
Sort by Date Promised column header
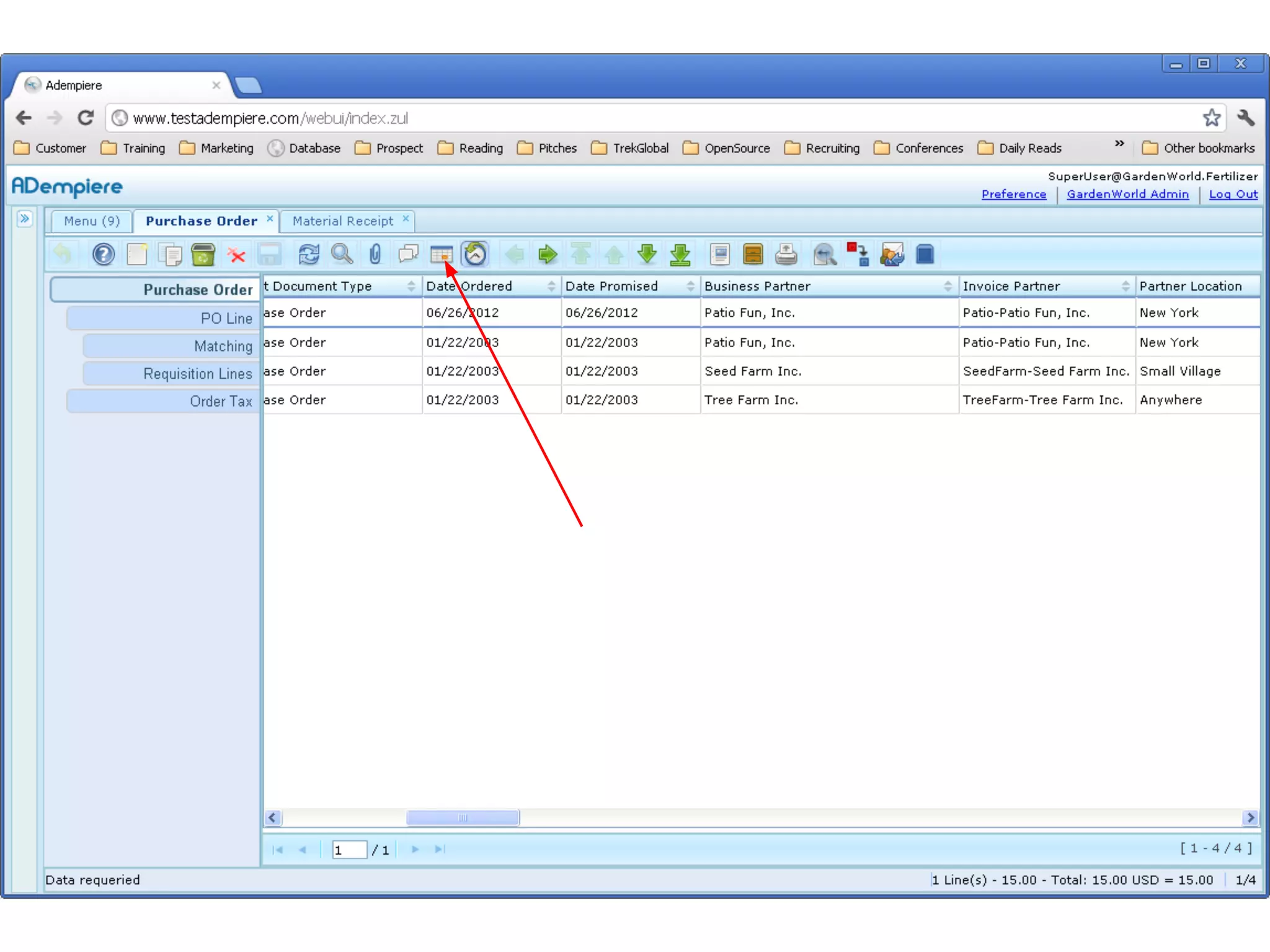[x=630, y=286]
